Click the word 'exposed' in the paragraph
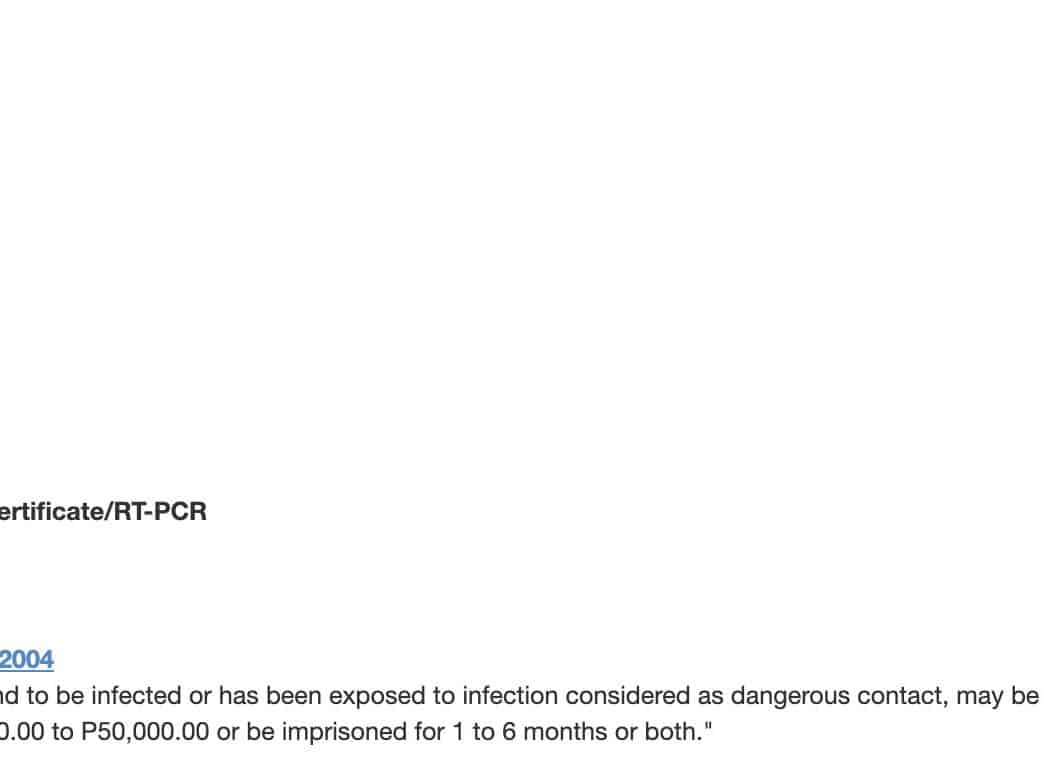1042x770 pixels. tap(396, 696)
